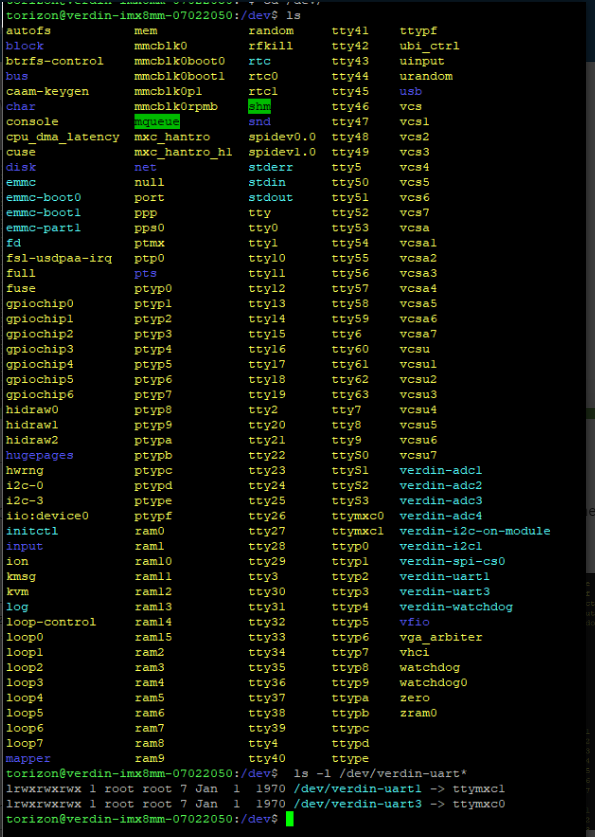Click the 'pts' directory name
Image resolution: width=595 pixels, height=837 pixels.
click(146, 273)
